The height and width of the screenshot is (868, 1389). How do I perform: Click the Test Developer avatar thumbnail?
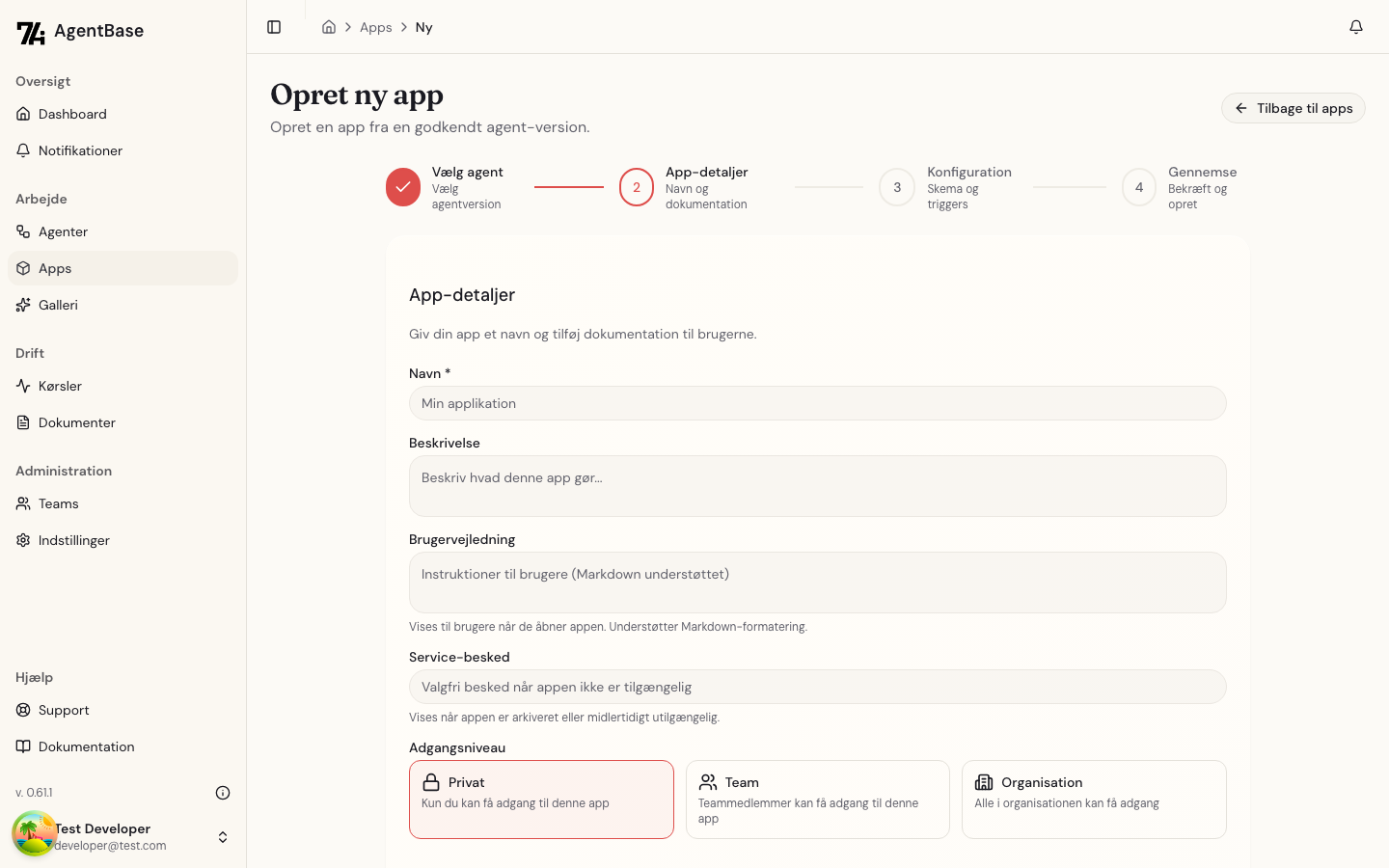coord(35,833)
